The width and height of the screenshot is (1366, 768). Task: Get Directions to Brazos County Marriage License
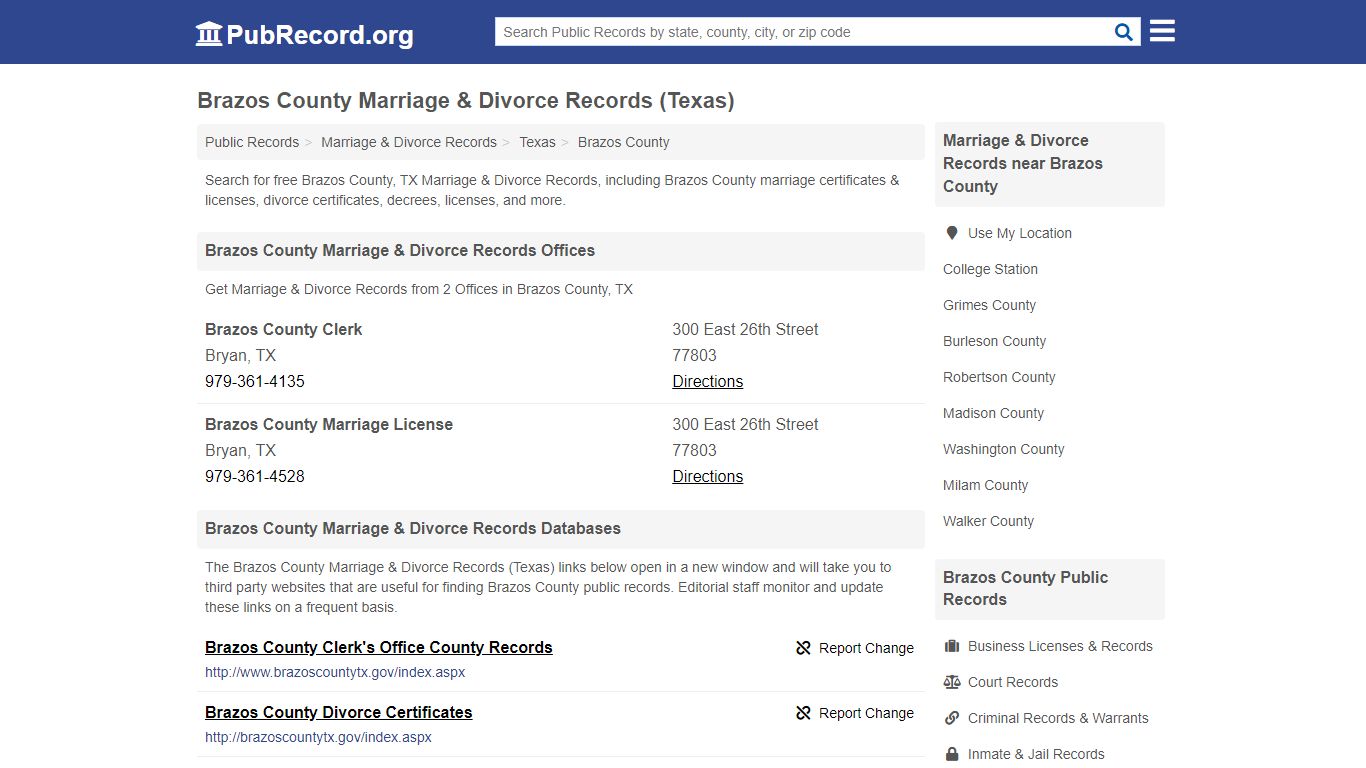[708, 476]
